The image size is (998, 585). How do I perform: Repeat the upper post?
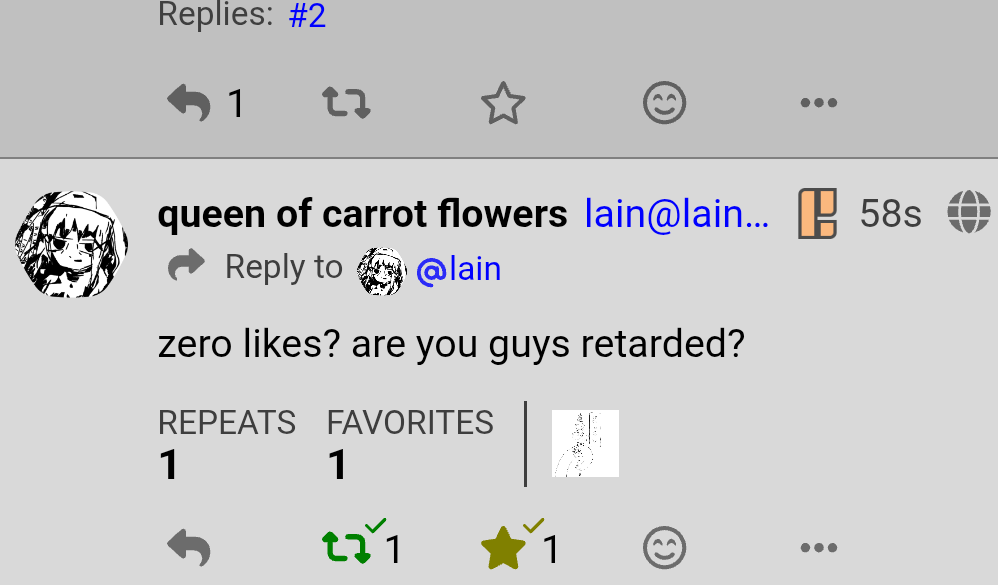click(346, 103)
